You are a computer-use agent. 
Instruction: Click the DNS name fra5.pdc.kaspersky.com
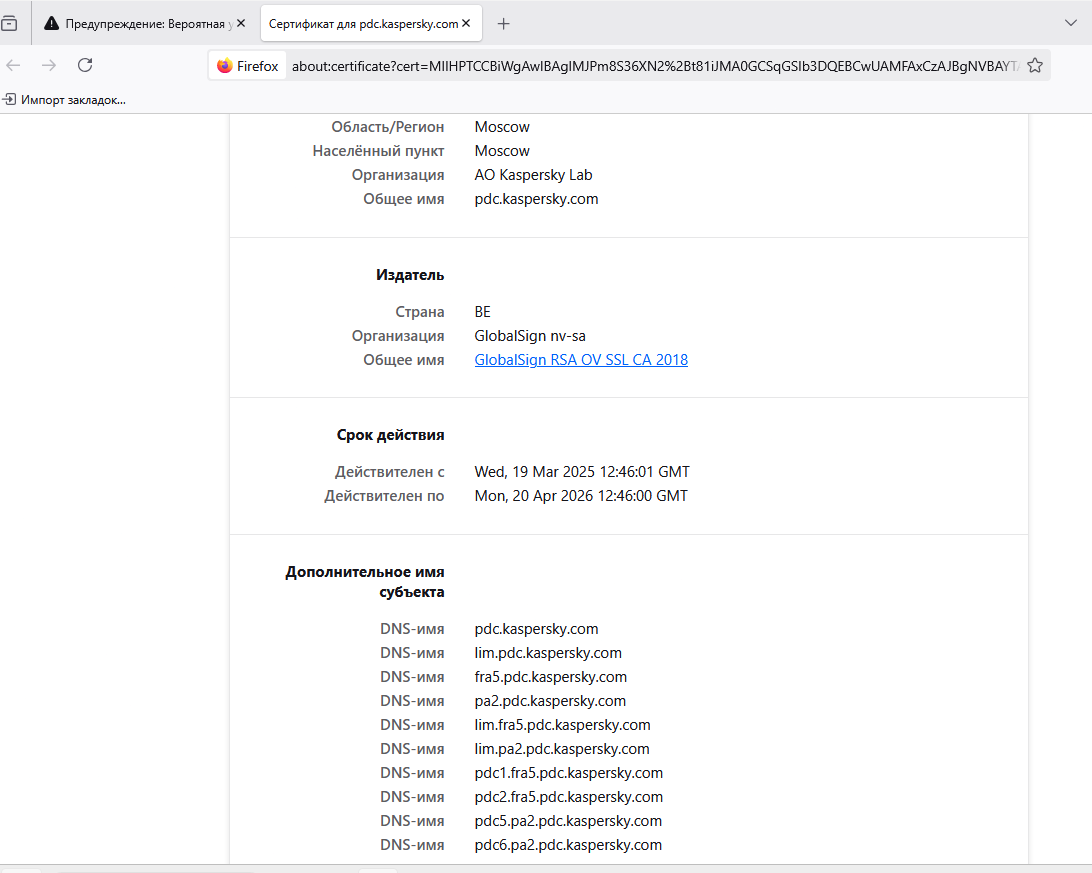[x=551, y=677]
